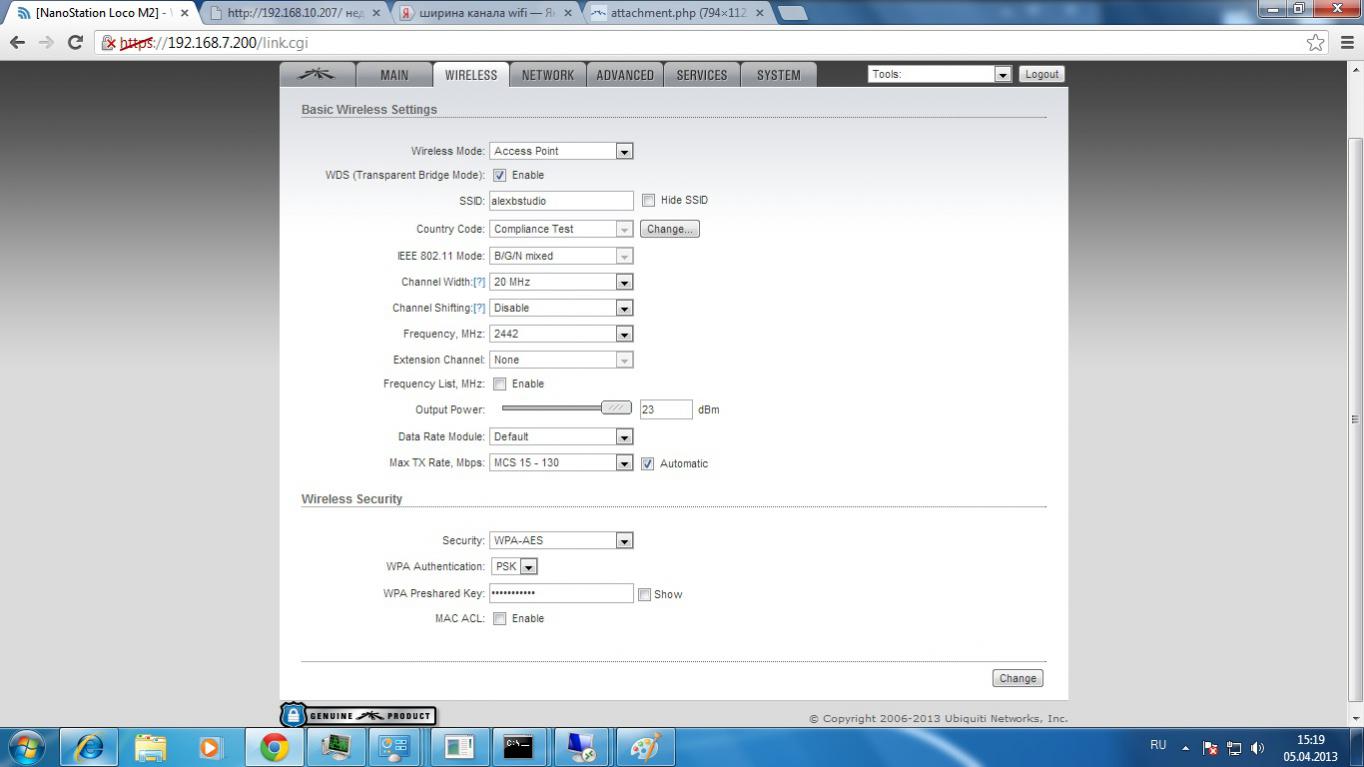Click the Genuine Product badge

(358, 715)
